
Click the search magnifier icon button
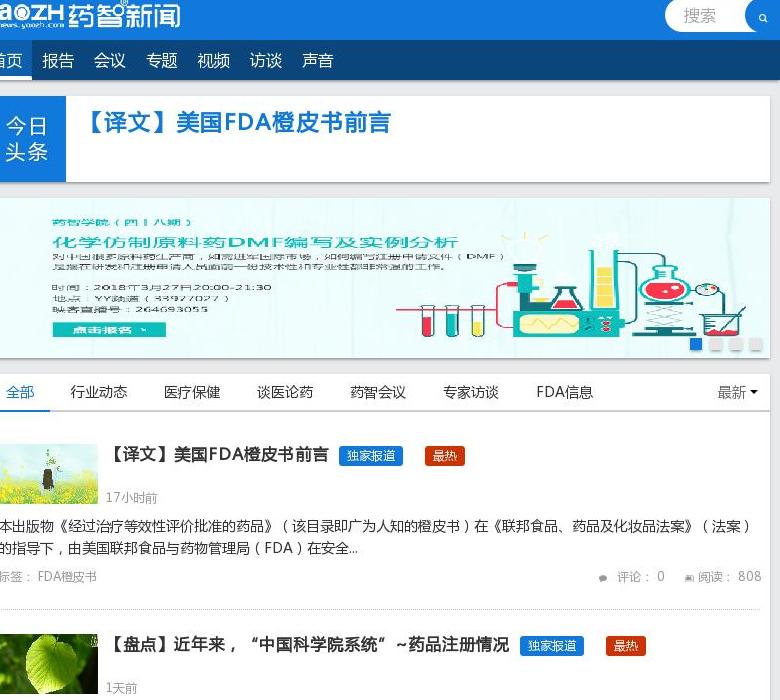[x=762, y=18]
